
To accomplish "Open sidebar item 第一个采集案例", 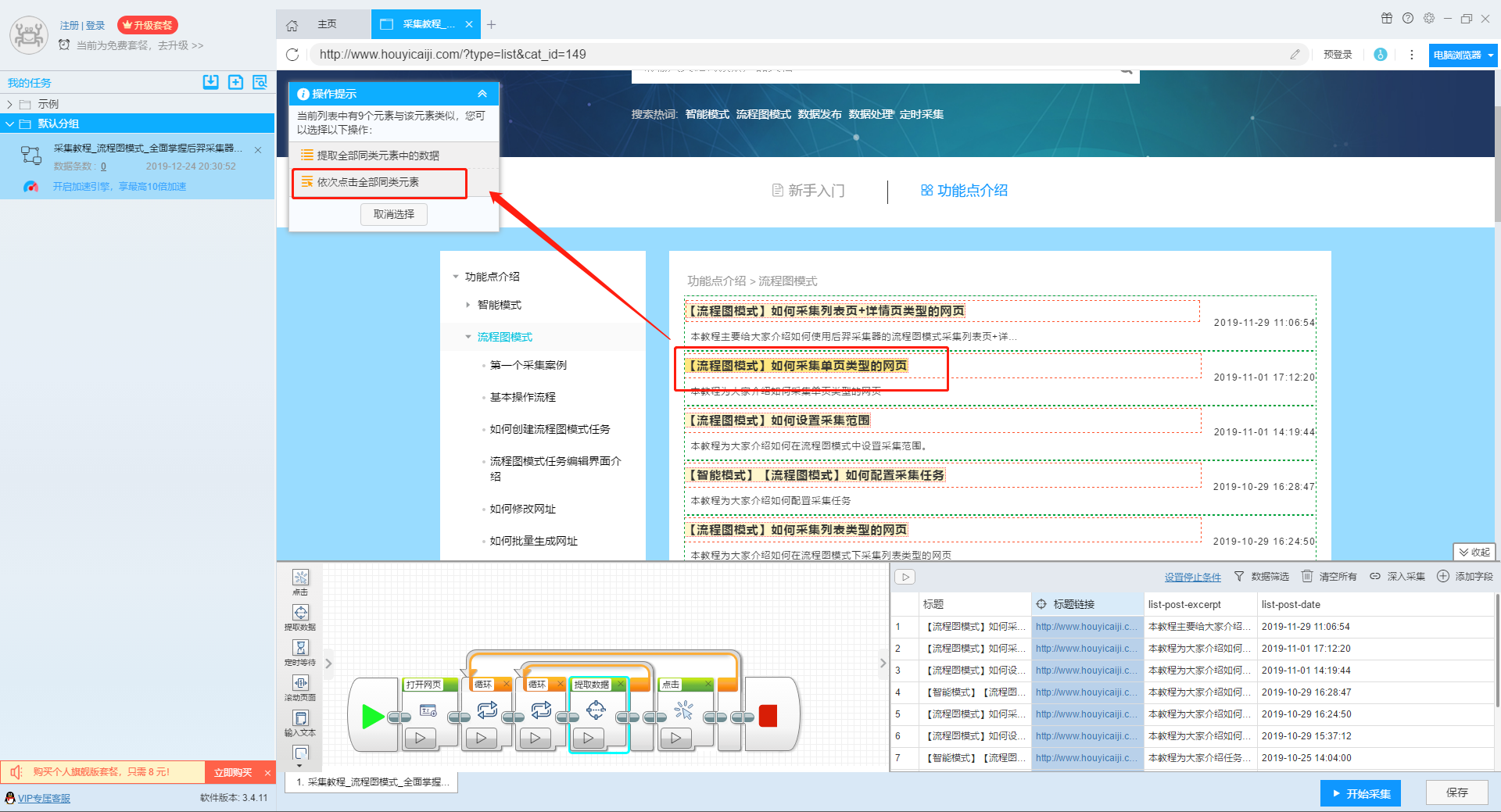I will 528,365.
